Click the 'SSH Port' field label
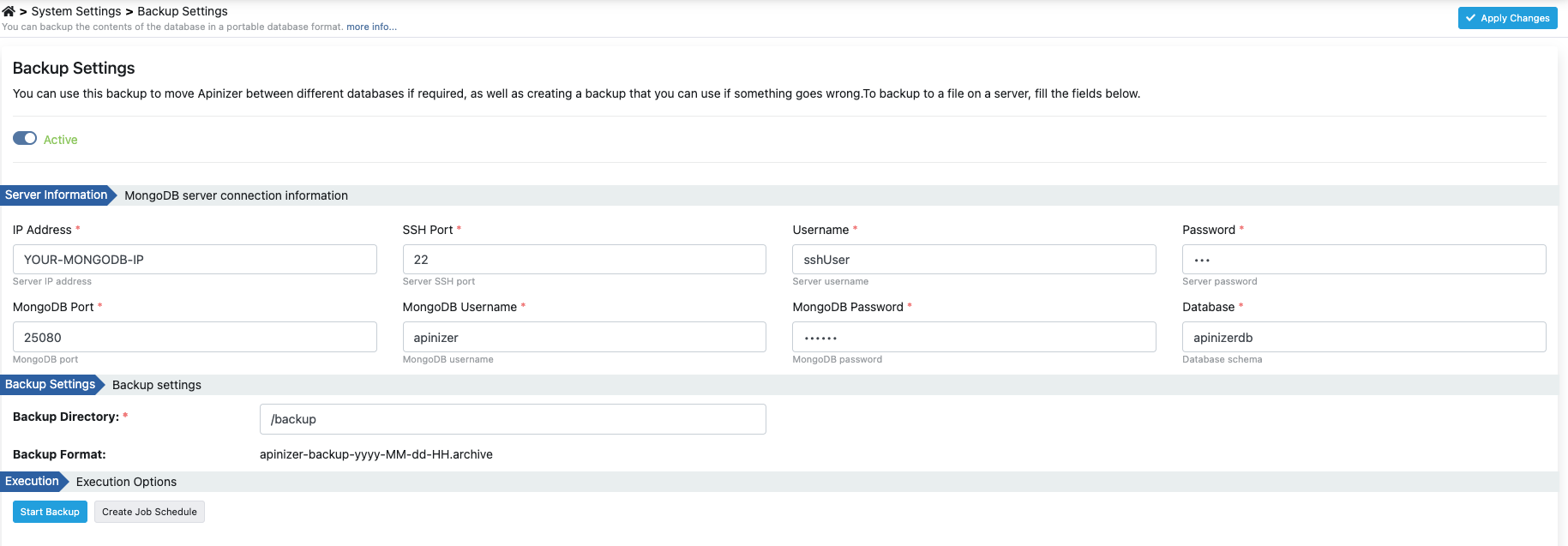The height and width of the screenshot is (546, 1568). point(428,230)
